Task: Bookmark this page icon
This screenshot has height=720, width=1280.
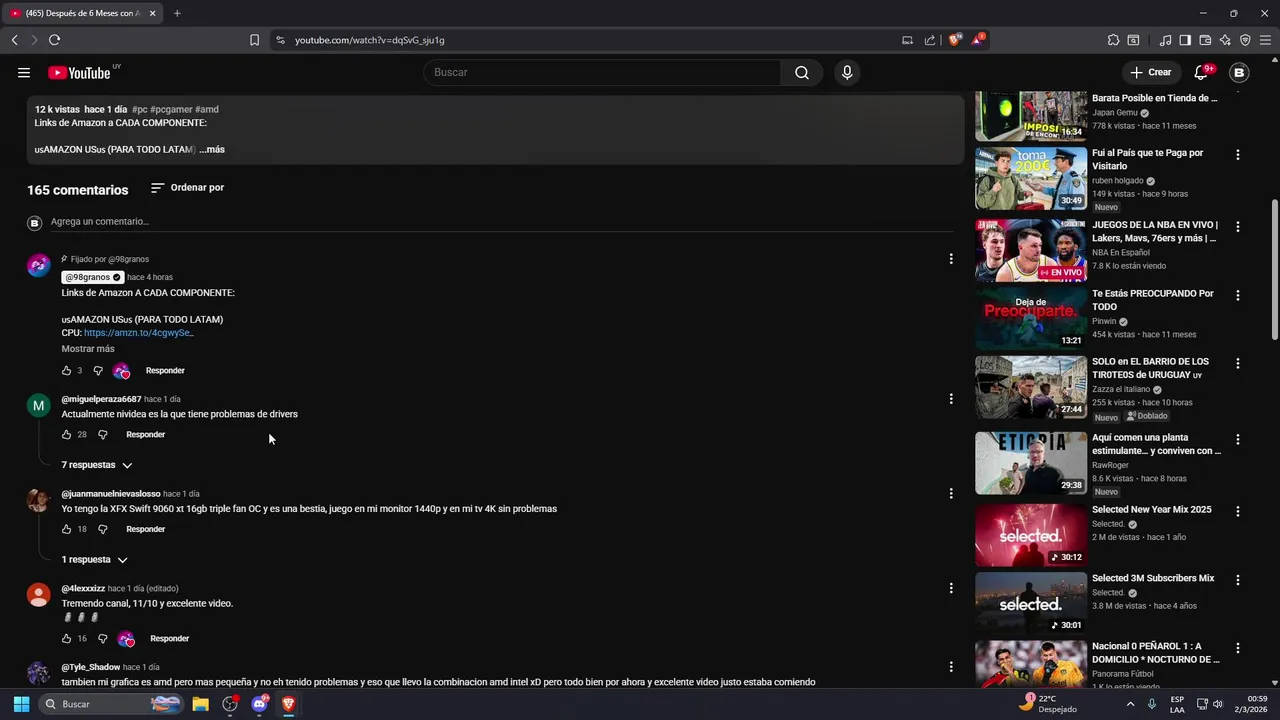Action: (254, 40)
